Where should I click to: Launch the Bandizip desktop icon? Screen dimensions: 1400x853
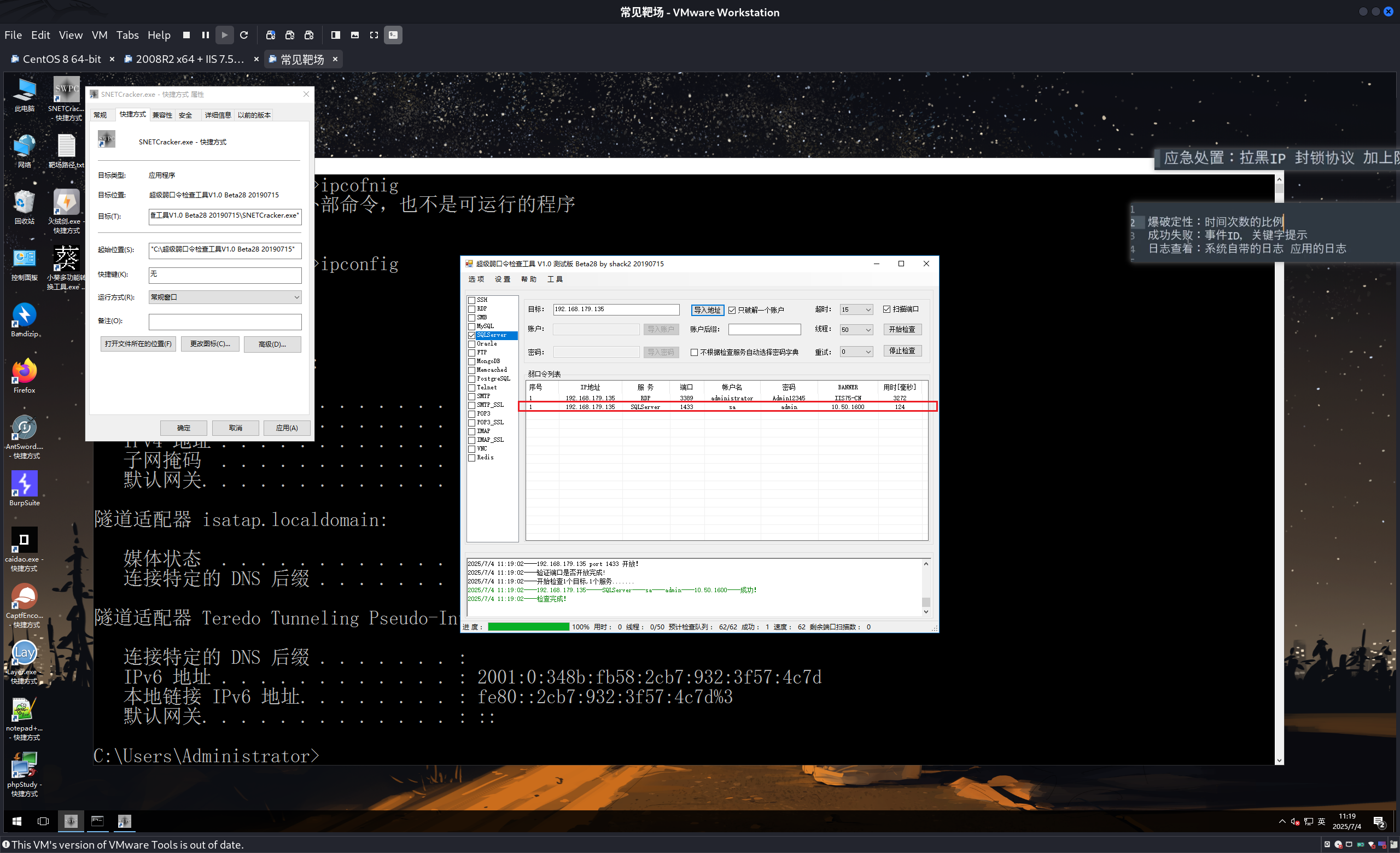tap(25, 316)
